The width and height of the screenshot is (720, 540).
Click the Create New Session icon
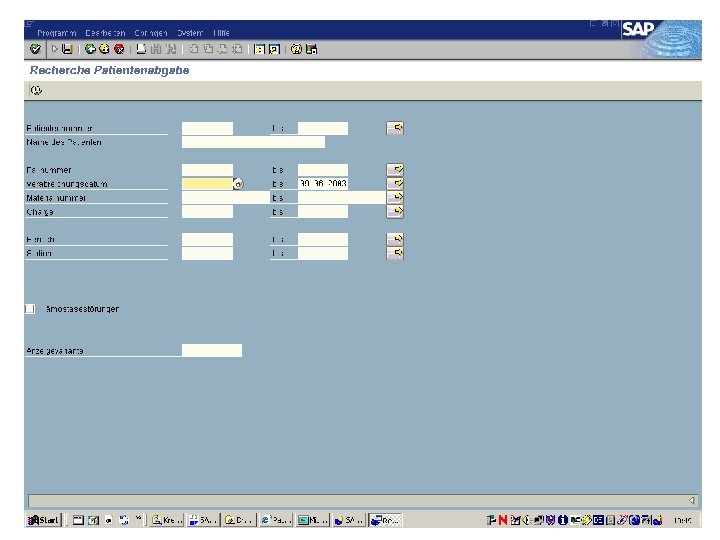[259, 49]
